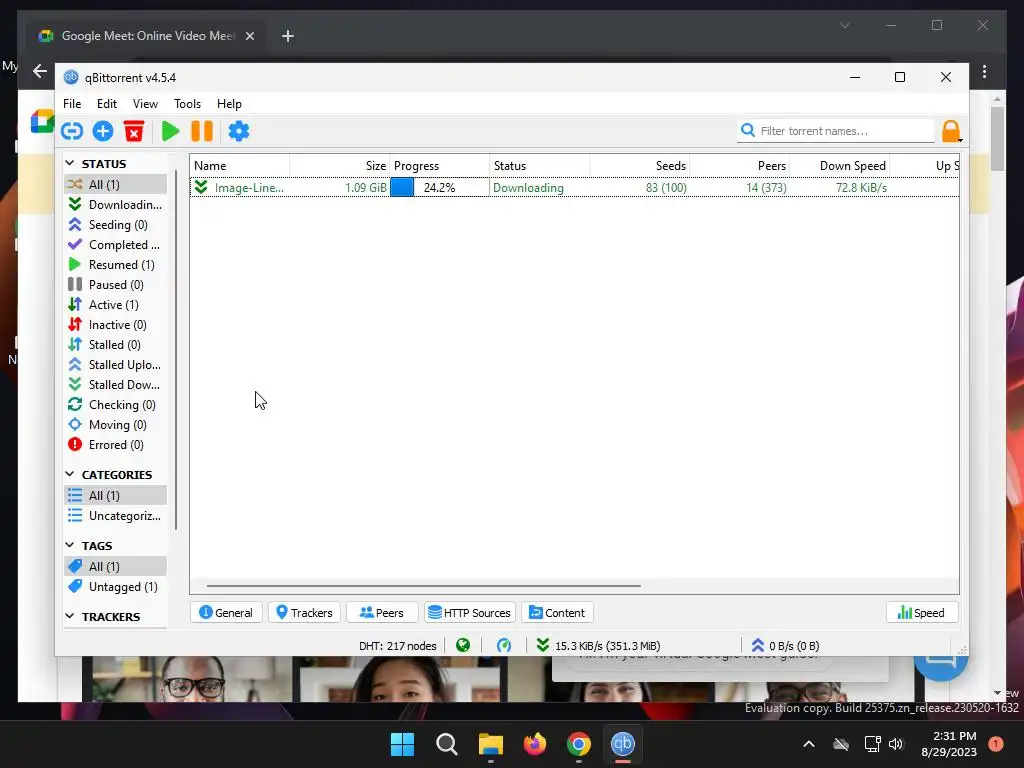Select the Moving (0) filter
Image resolution: width=1024 pixels, height=768 pixels.
click(x=116, y=424)
